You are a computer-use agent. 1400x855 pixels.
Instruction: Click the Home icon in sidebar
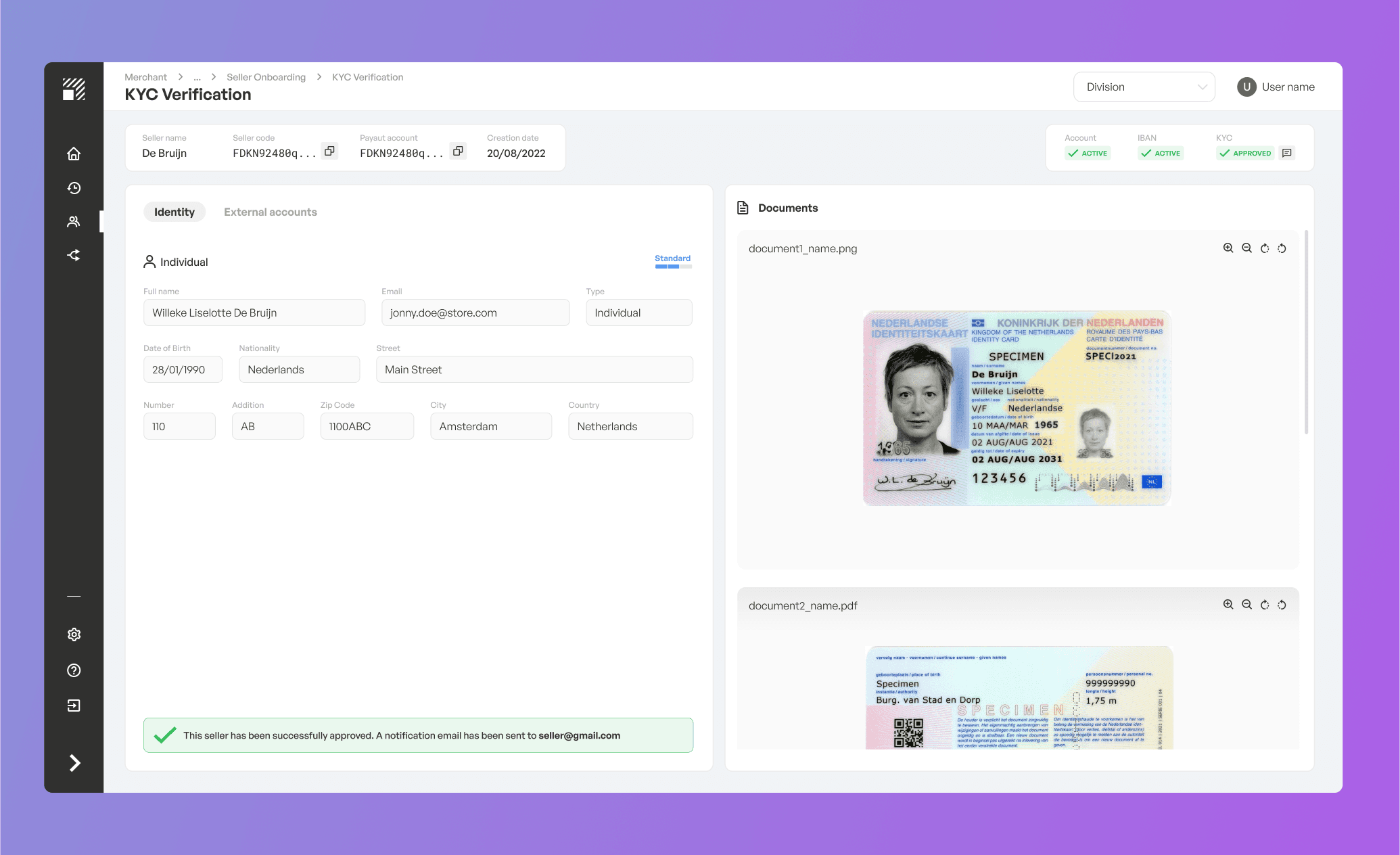(x=74, y=154)
